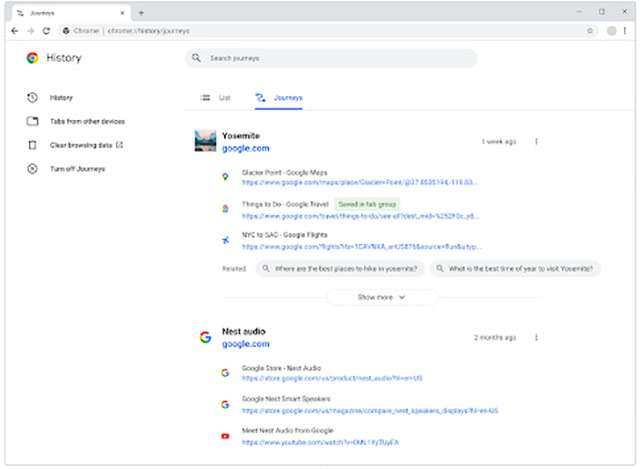Focus the Search journeys field
Viewport: 640px width, 469px height.
click(331, 58)
